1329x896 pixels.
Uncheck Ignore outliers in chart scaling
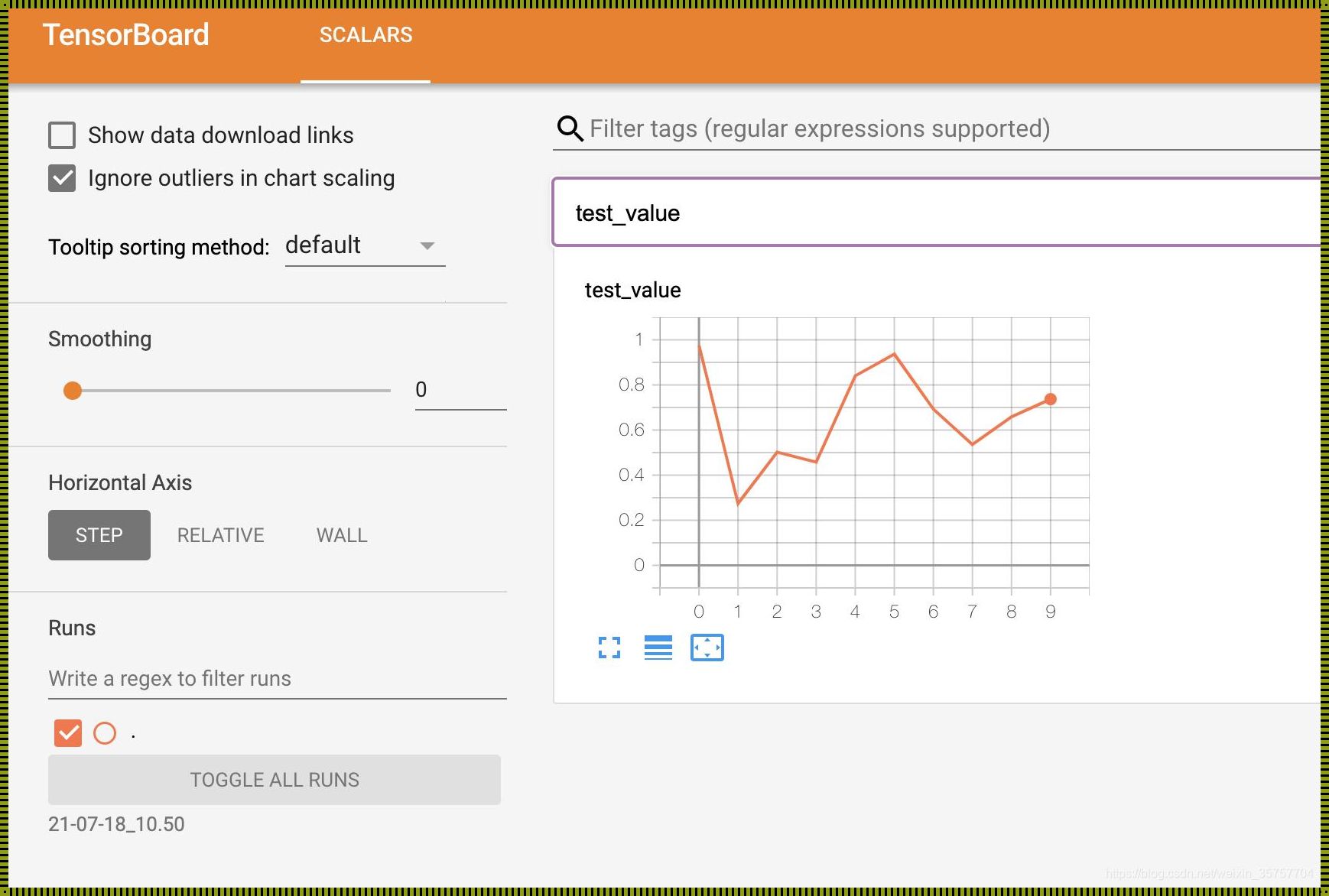pos(62,178)
